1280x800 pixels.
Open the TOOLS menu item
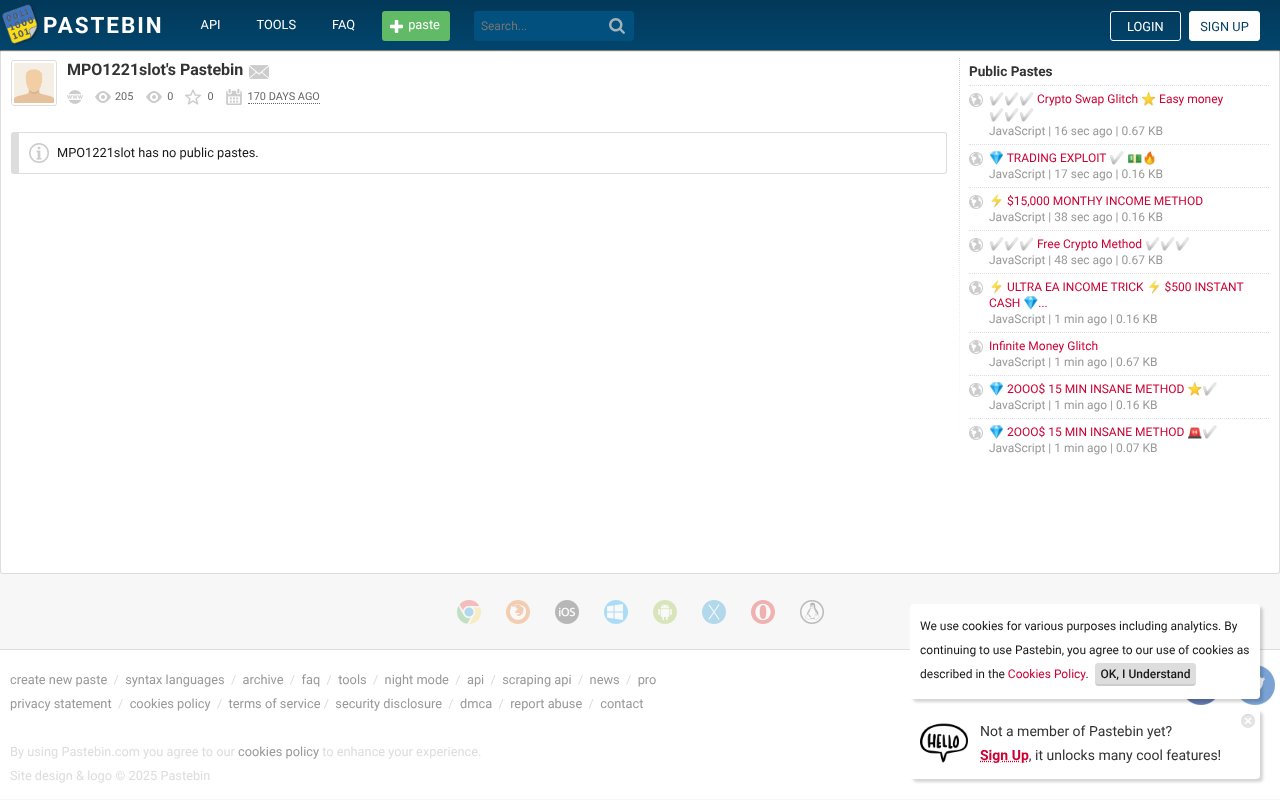[x=276, y=24]
